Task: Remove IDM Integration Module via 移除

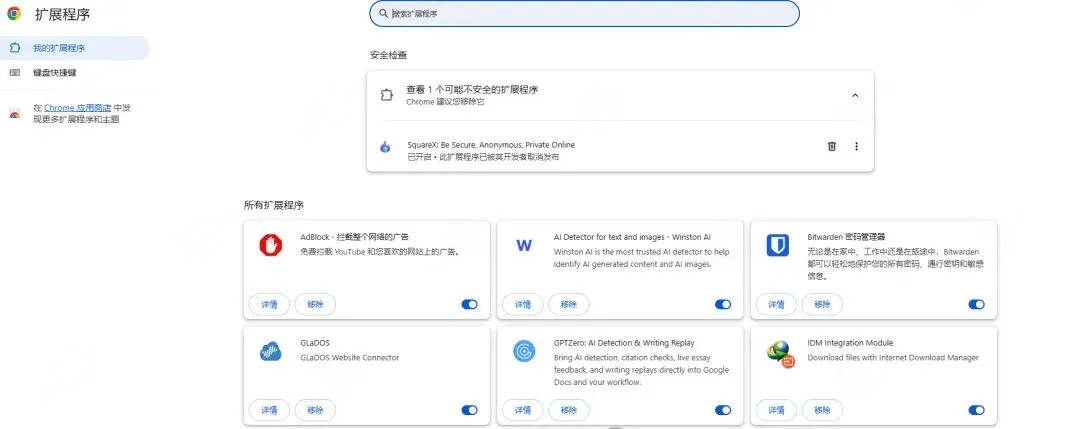Action: coord(822,410)
